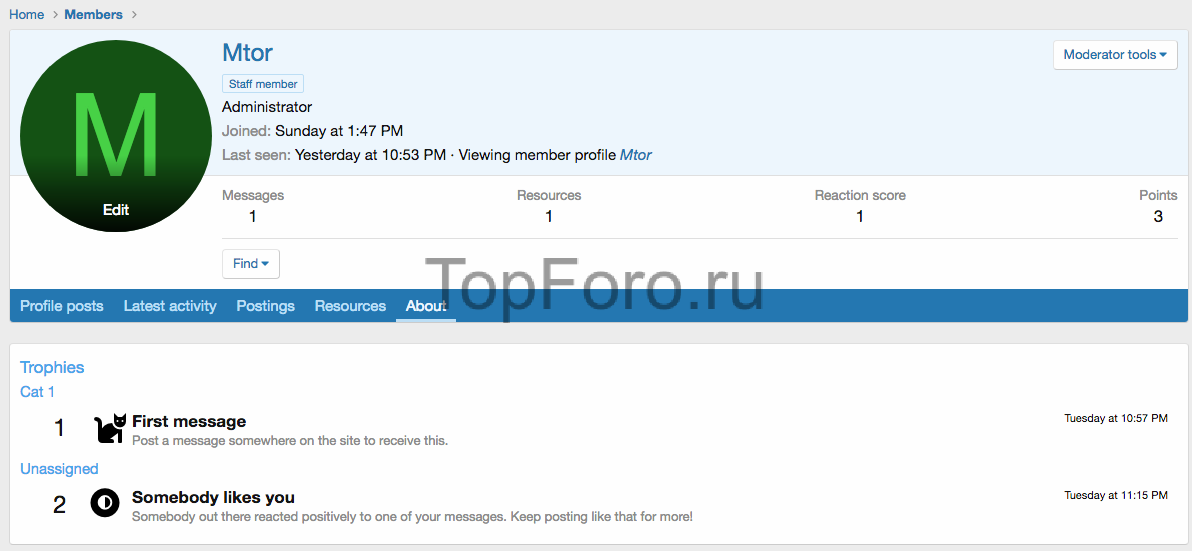Open the Points total
The height and width of the screenshot is (551, 1192).
click(1158, 216)
